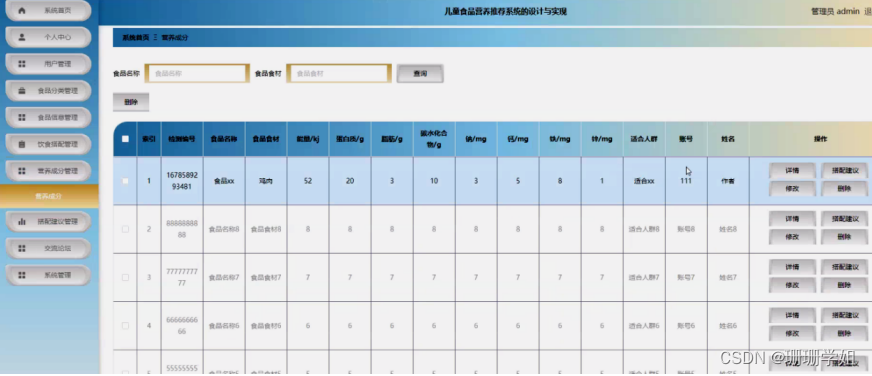Click 删除 for the 食品名称8 row
Image resolution: width=872 pixels, height=376 pixels.
844,237
